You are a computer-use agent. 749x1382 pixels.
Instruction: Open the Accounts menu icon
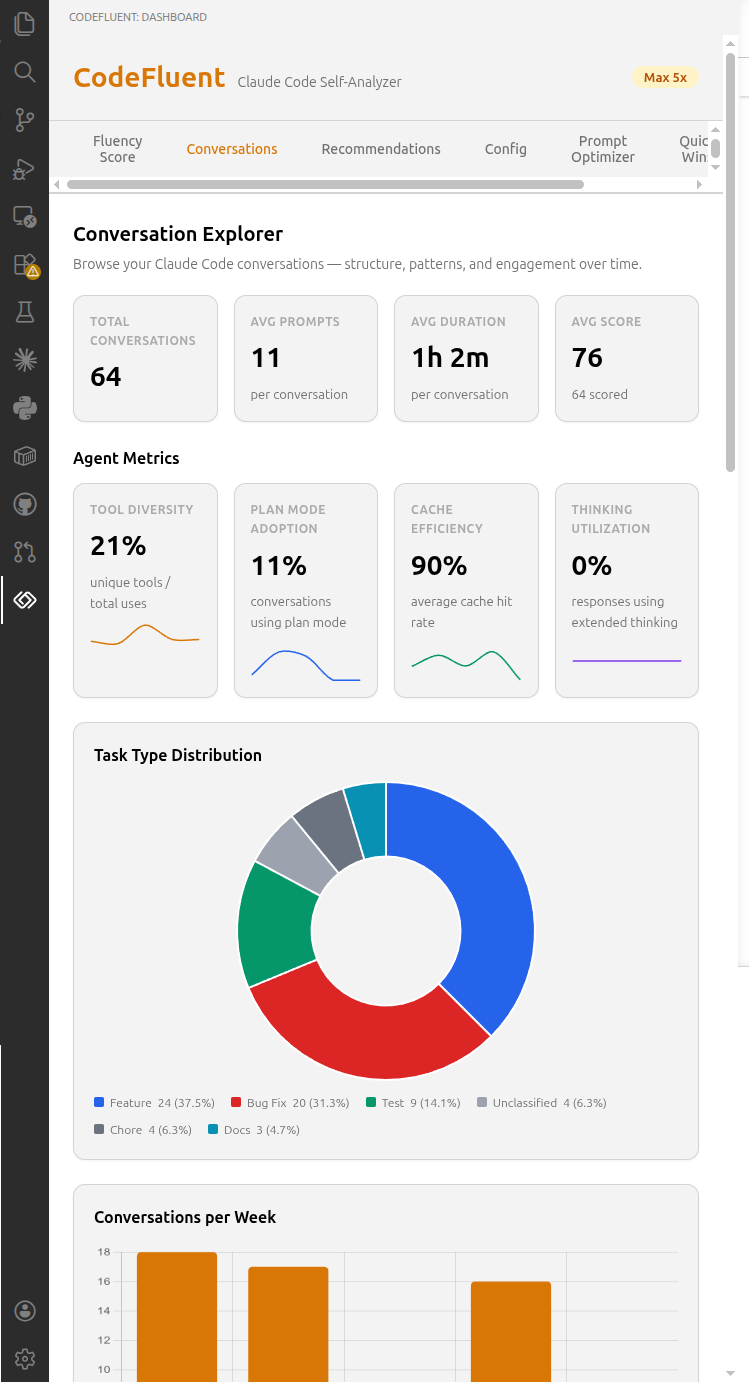24,1311
